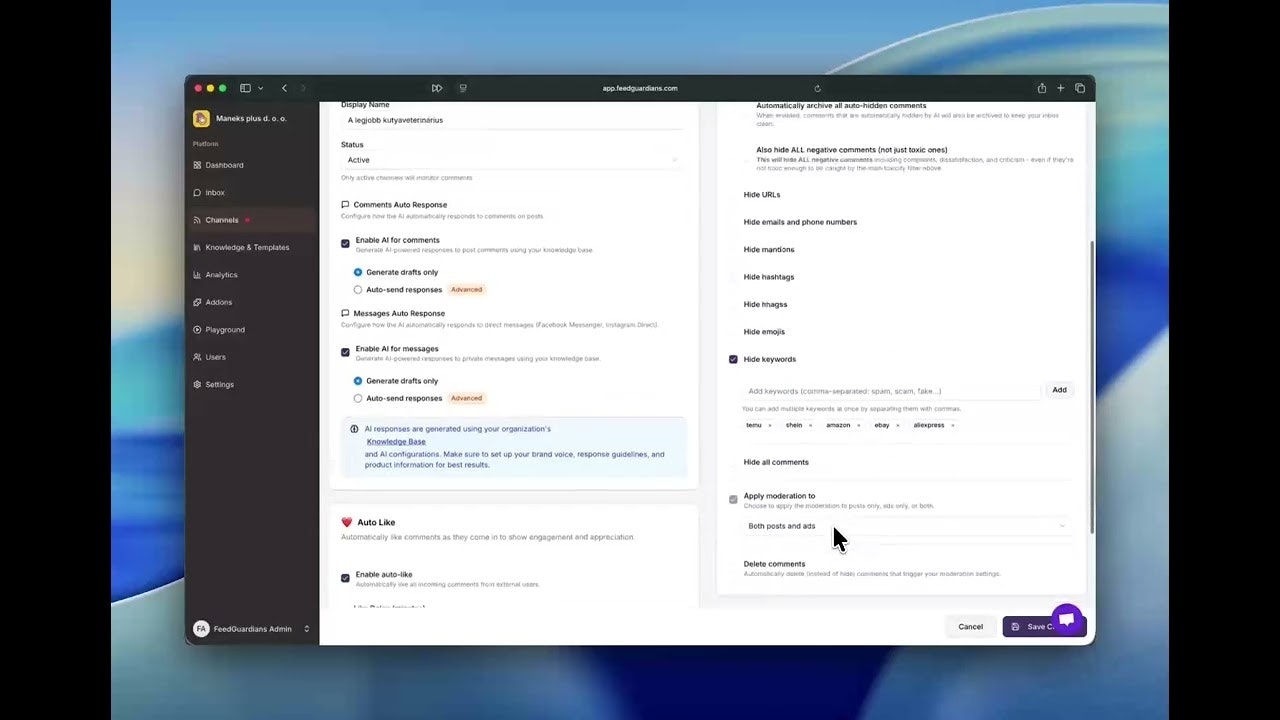Go back with browser back arrow
This screenshot has width=1280, height=720.
[284, 88]
